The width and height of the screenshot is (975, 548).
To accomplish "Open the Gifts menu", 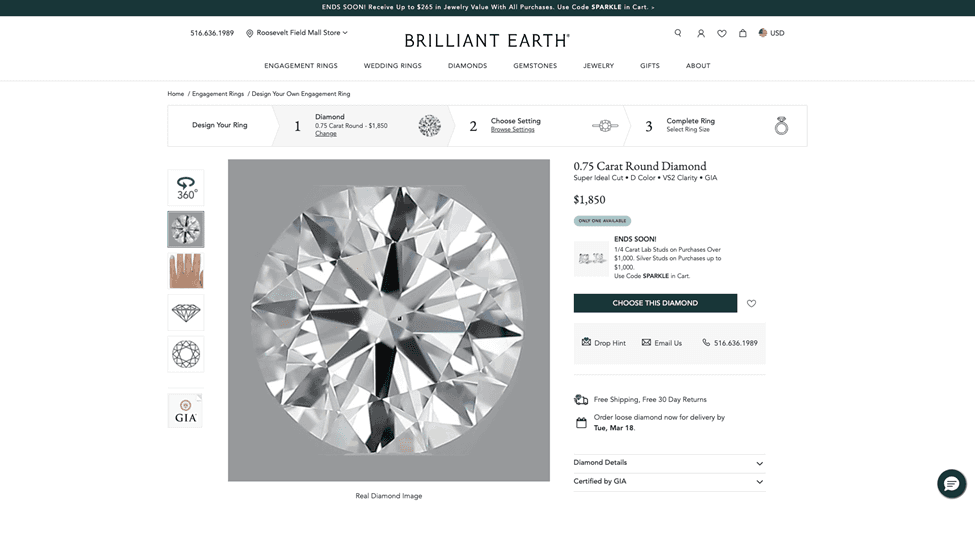I will pos(650,65).
